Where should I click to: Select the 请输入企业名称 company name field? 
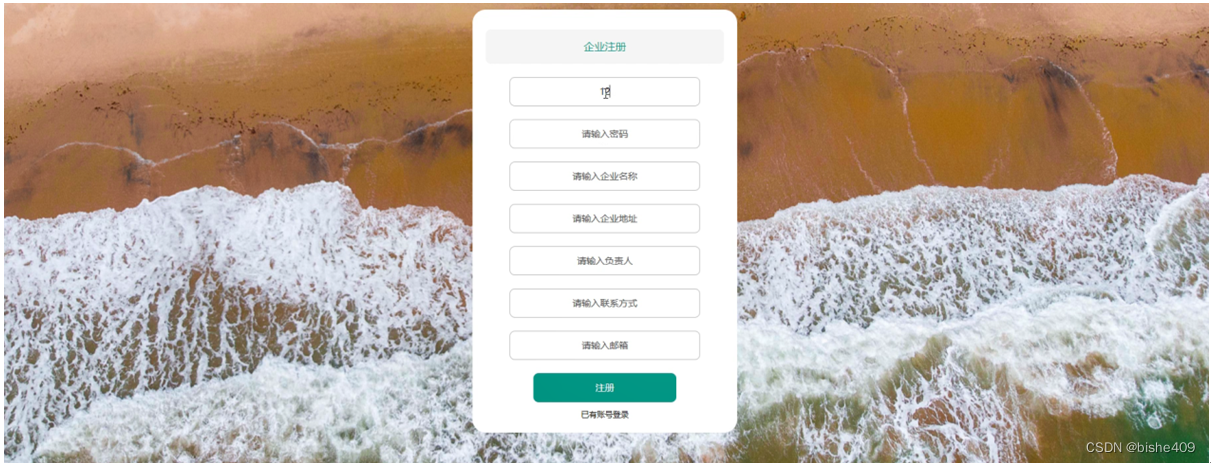click(605, 176)
